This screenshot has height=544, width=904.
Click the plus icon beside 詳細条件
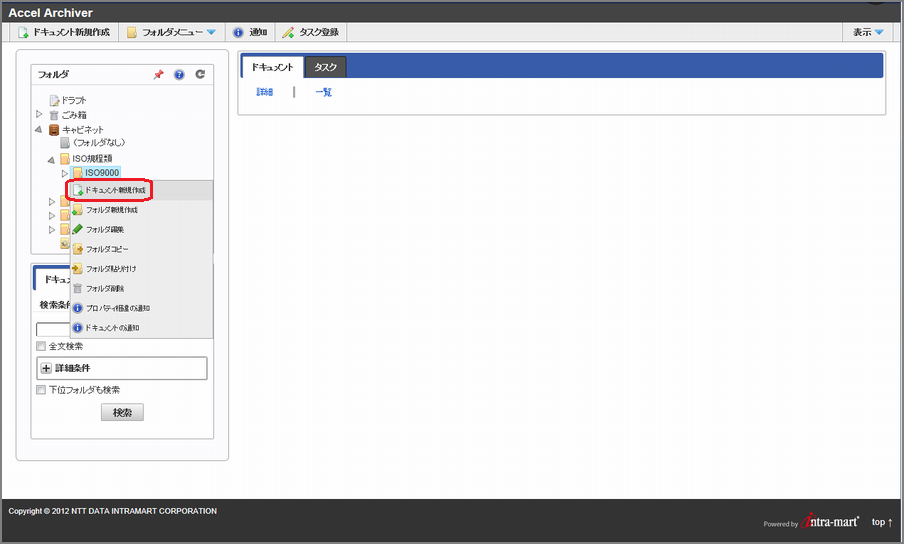coord(47,368)
